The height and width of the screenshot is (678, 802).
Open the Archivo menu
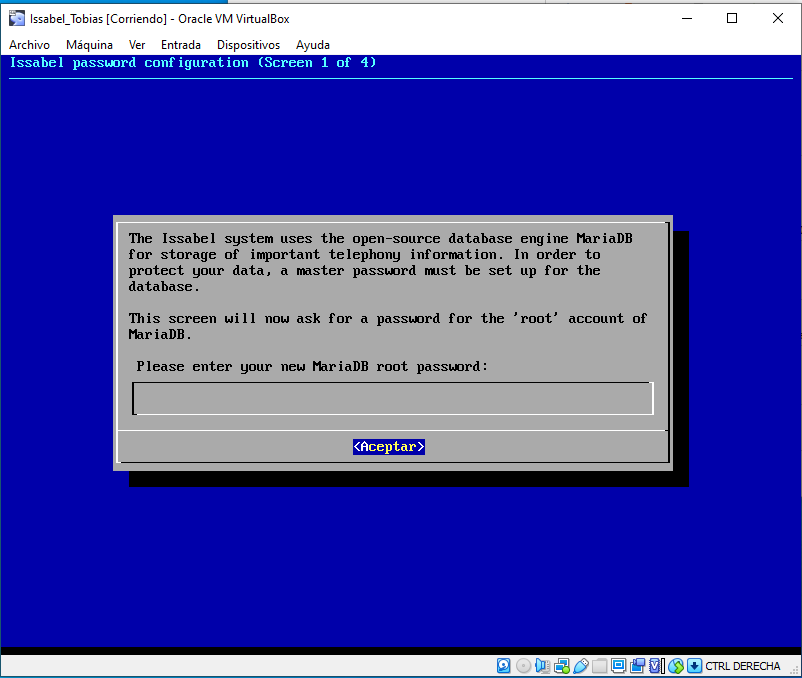pyautogui.click(x=29, y=45)
